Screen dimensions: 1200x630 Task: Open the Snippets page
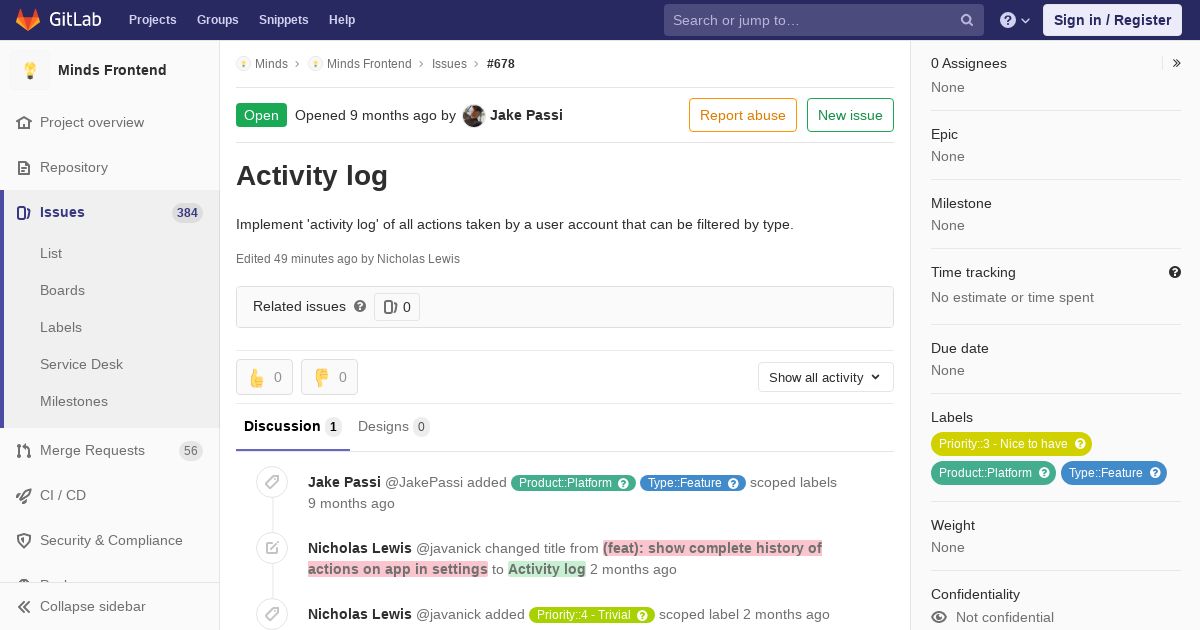tap(284, 20)
